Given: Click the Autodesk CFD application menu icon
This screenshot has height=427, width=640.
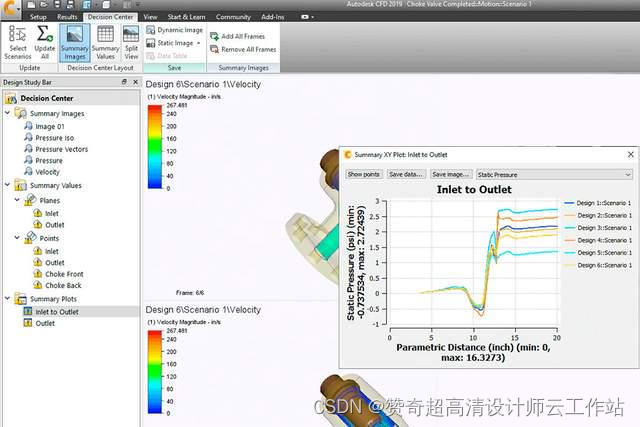Looking at the screenshot, I should (10, 9).
